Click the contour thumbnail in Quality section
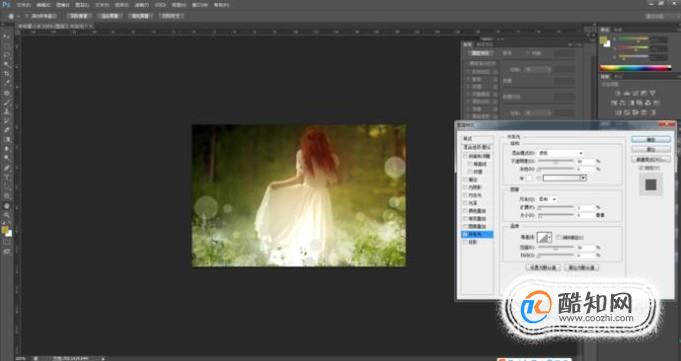This screenshot has width=681, height=361. point(543,237)
